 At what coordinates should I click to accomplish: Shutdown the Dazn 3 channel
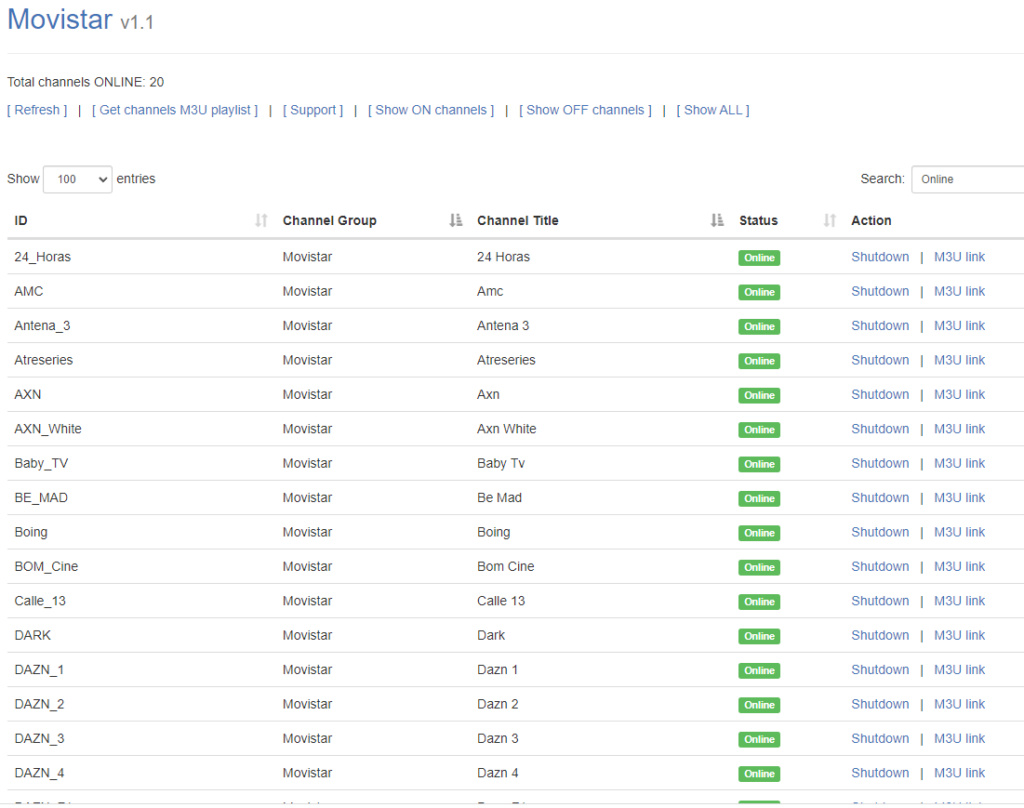pyautogui.click(x=880, y=738)
